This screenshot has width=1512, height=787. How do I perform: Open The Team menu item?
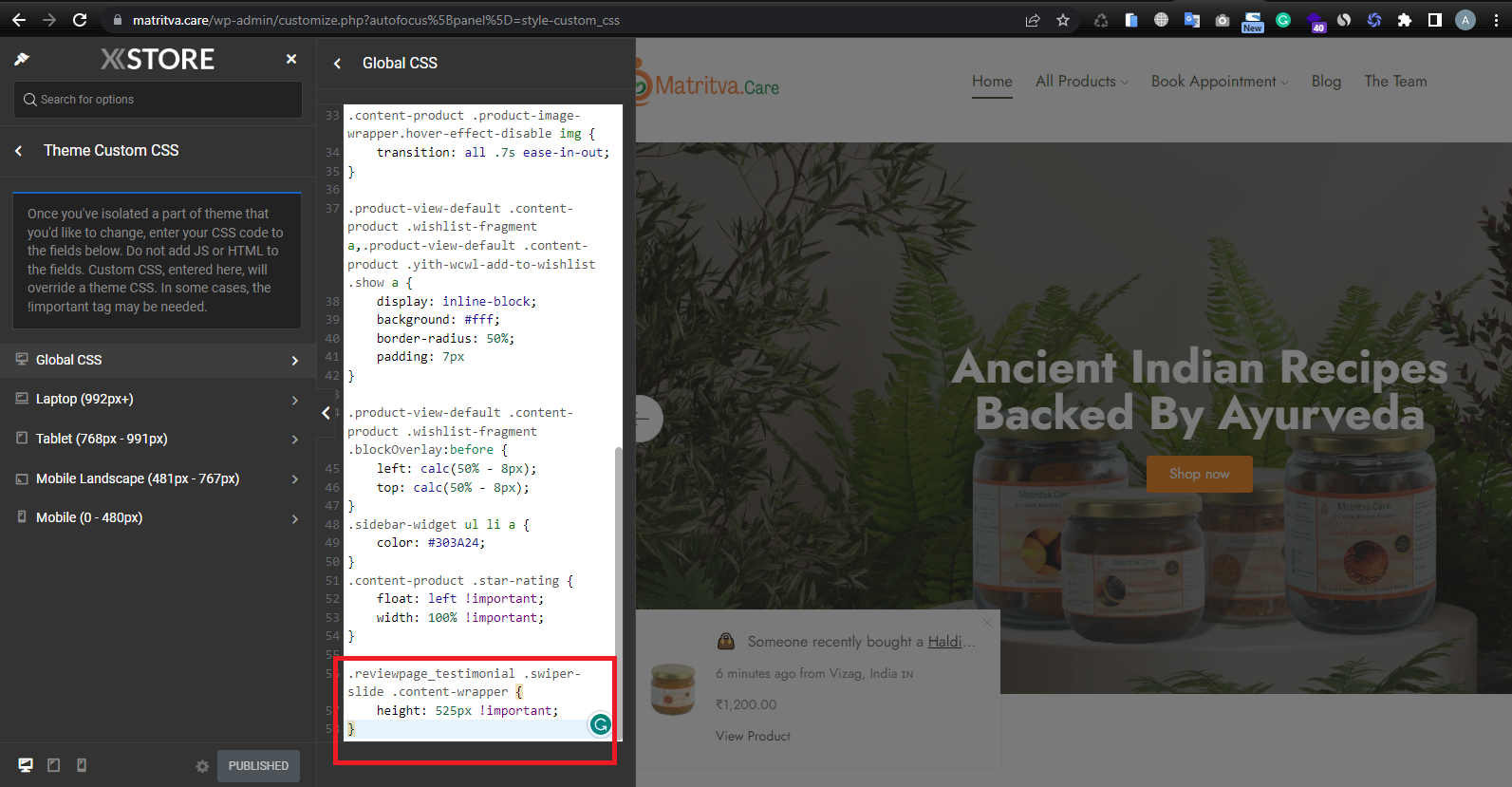[x=1395, y=82]
